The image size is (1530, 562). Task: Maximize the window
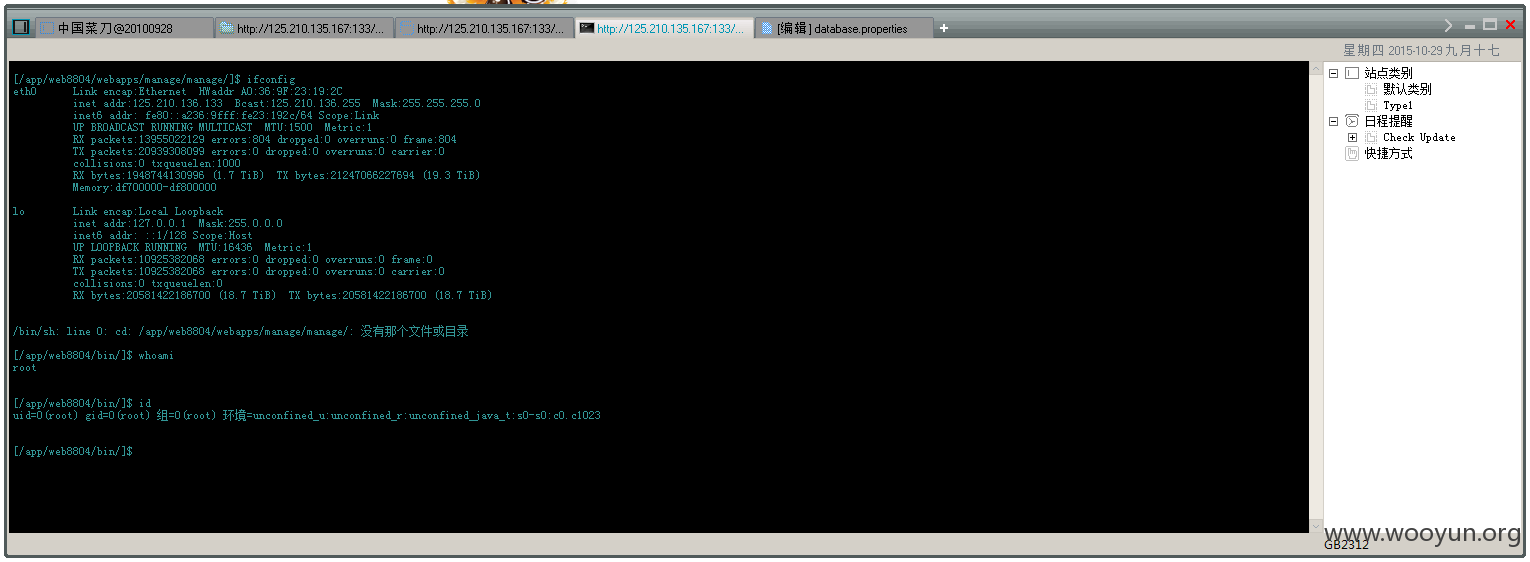[x=1490, y=25]
